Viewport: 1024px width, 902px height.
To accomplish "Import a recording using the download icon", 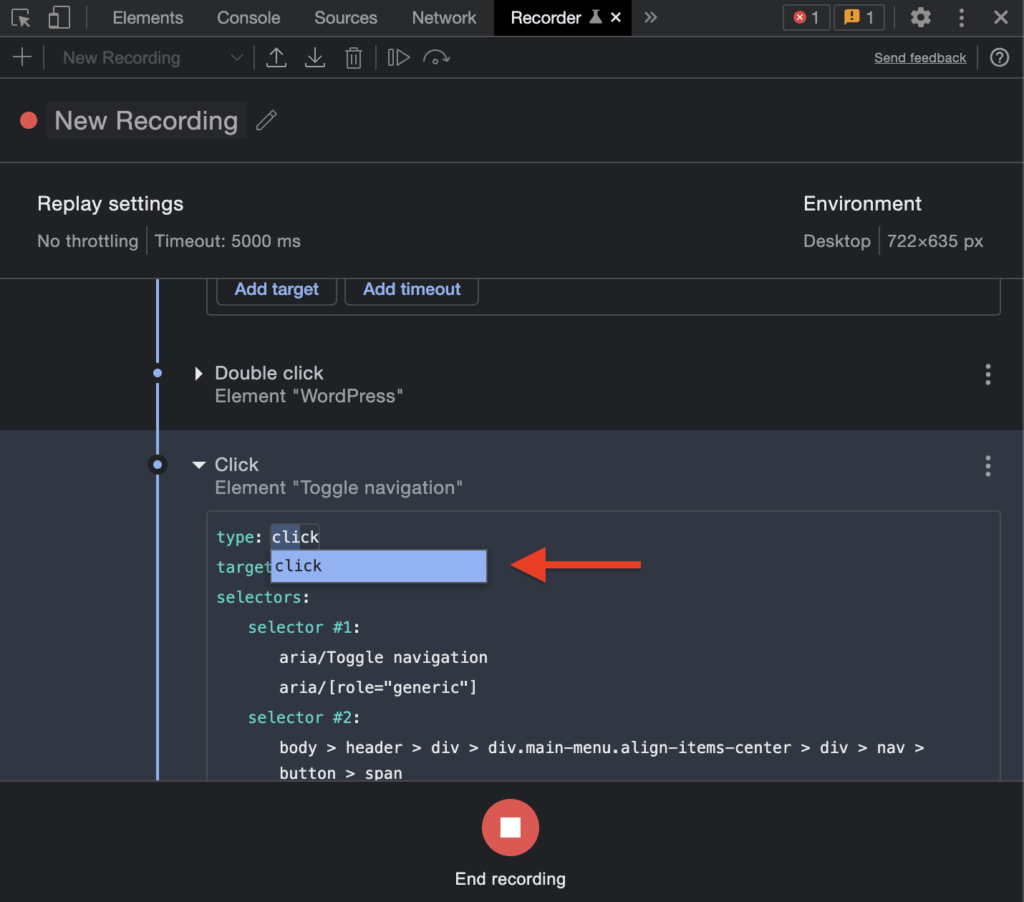I will [315, 57].
